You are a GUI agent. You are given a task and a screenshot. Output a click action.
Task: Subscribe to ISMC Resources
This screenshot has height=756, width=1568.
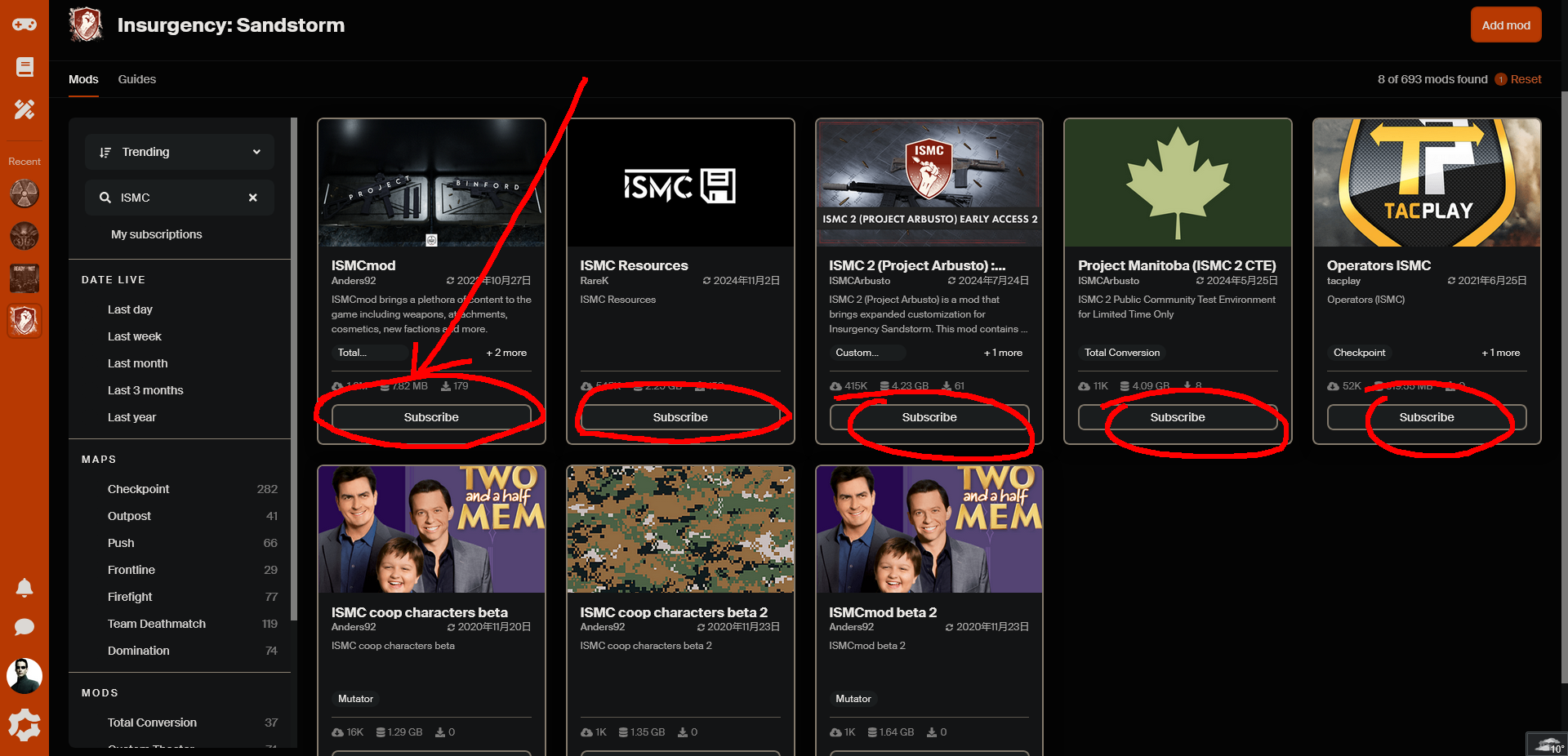tap(680, 417)
